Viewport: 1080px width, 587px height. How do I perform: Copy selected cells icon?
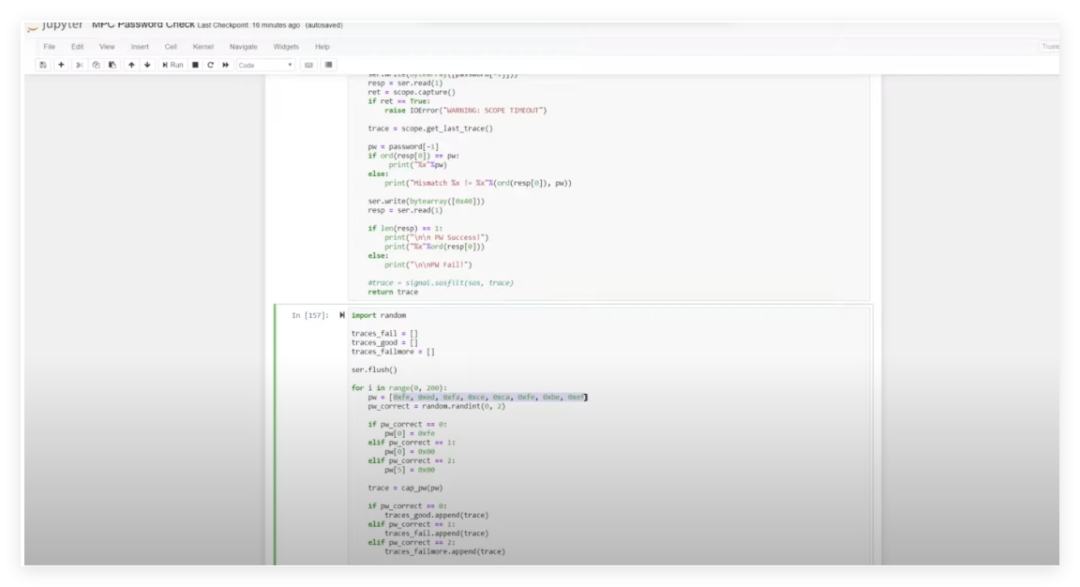(x=96, y=65)
